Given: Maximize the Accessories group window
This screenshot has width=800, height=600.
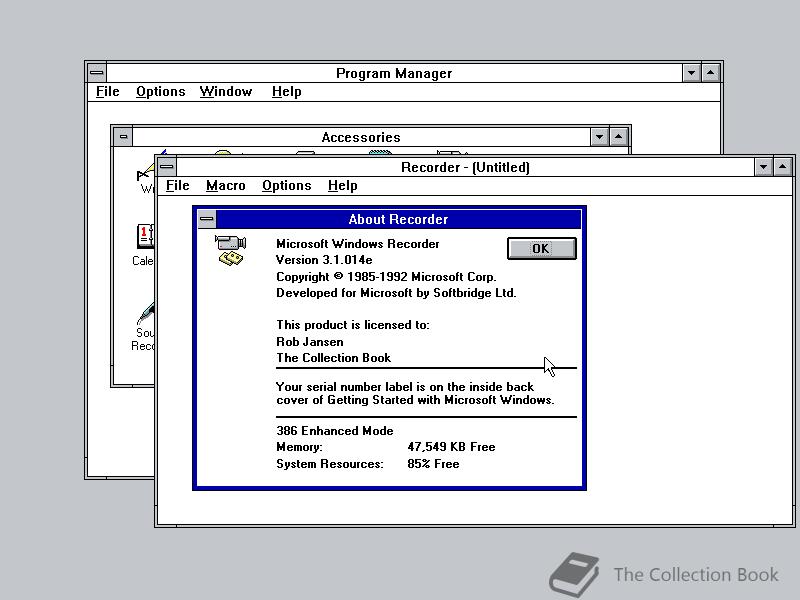Looking at the screenshot, I should [618, 137].
